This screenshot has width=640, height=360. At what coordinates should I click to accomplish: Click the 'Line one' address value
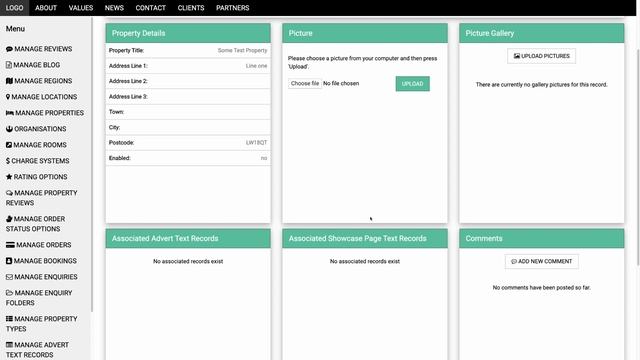256,66
